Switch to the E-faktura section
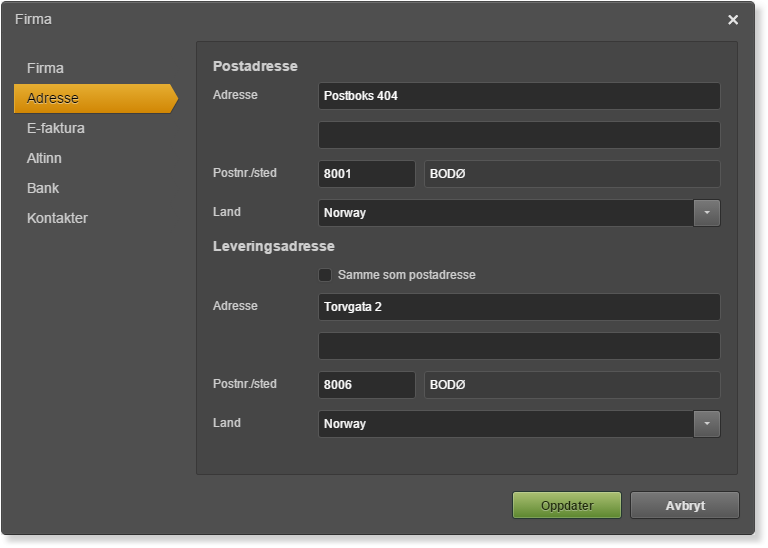 [56, 128]
